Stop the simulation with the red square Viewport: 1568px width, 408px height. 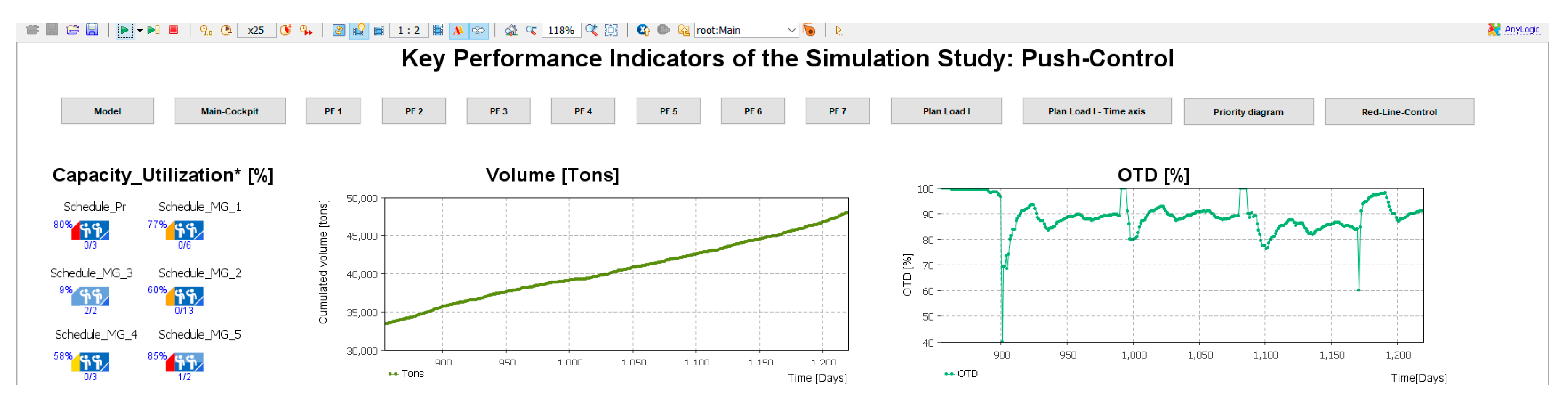click(174, 30)
